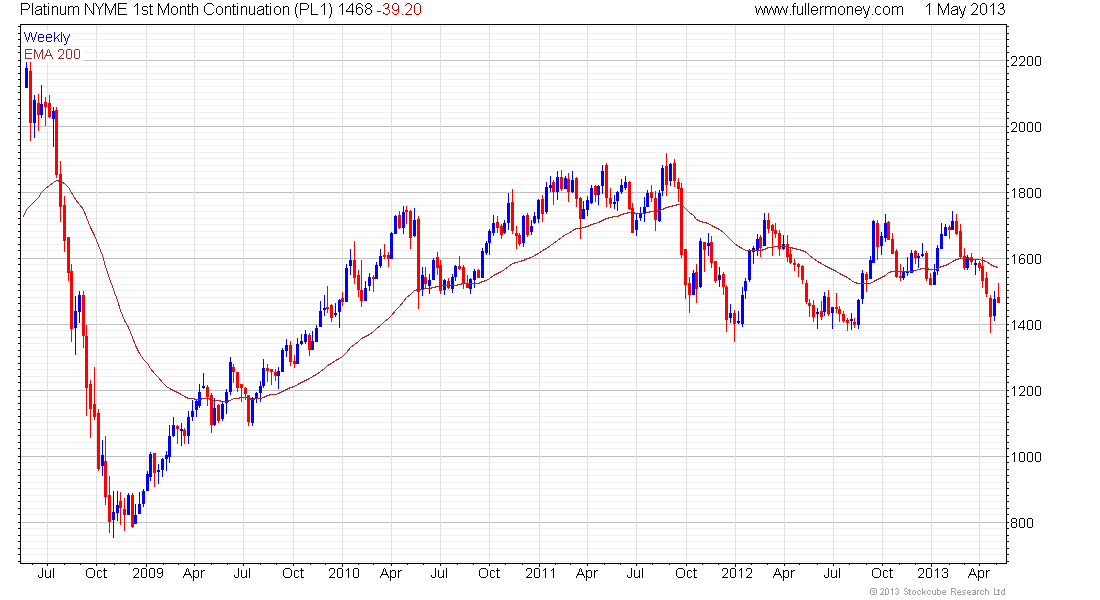Click the 1600 price axis label
This screenshot has height=600, width=1100.
click(1026, 259)
